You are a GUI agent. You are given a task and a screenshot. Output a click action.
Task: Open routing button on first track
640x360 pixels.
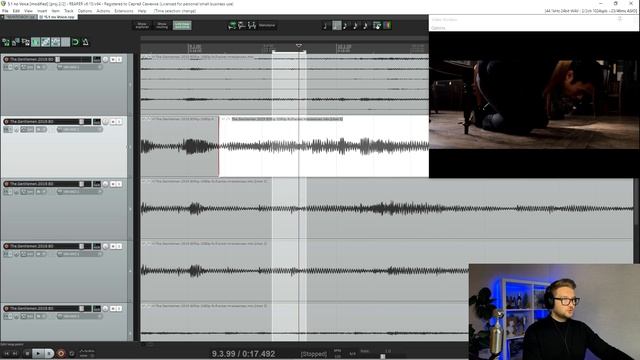click(96, 60)
